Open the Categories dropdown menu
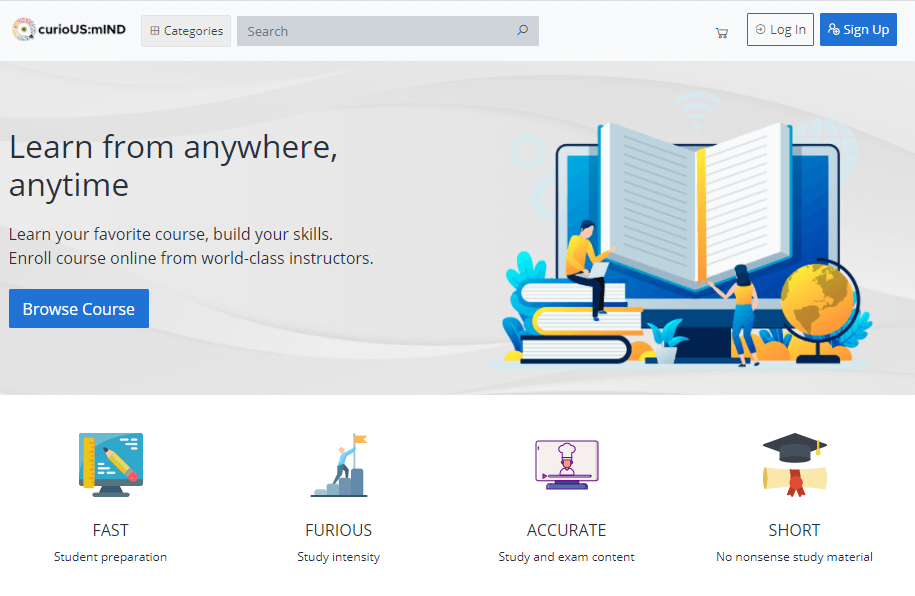Viewport: 915px width, 596px height. tap(186, 31)
